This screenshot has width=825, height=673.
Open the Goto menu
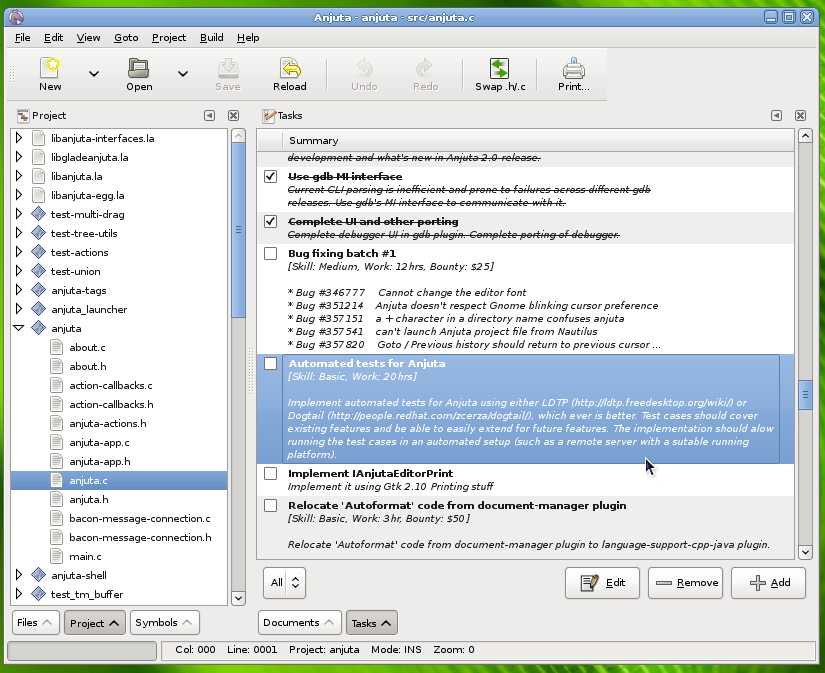pos(126,38)
